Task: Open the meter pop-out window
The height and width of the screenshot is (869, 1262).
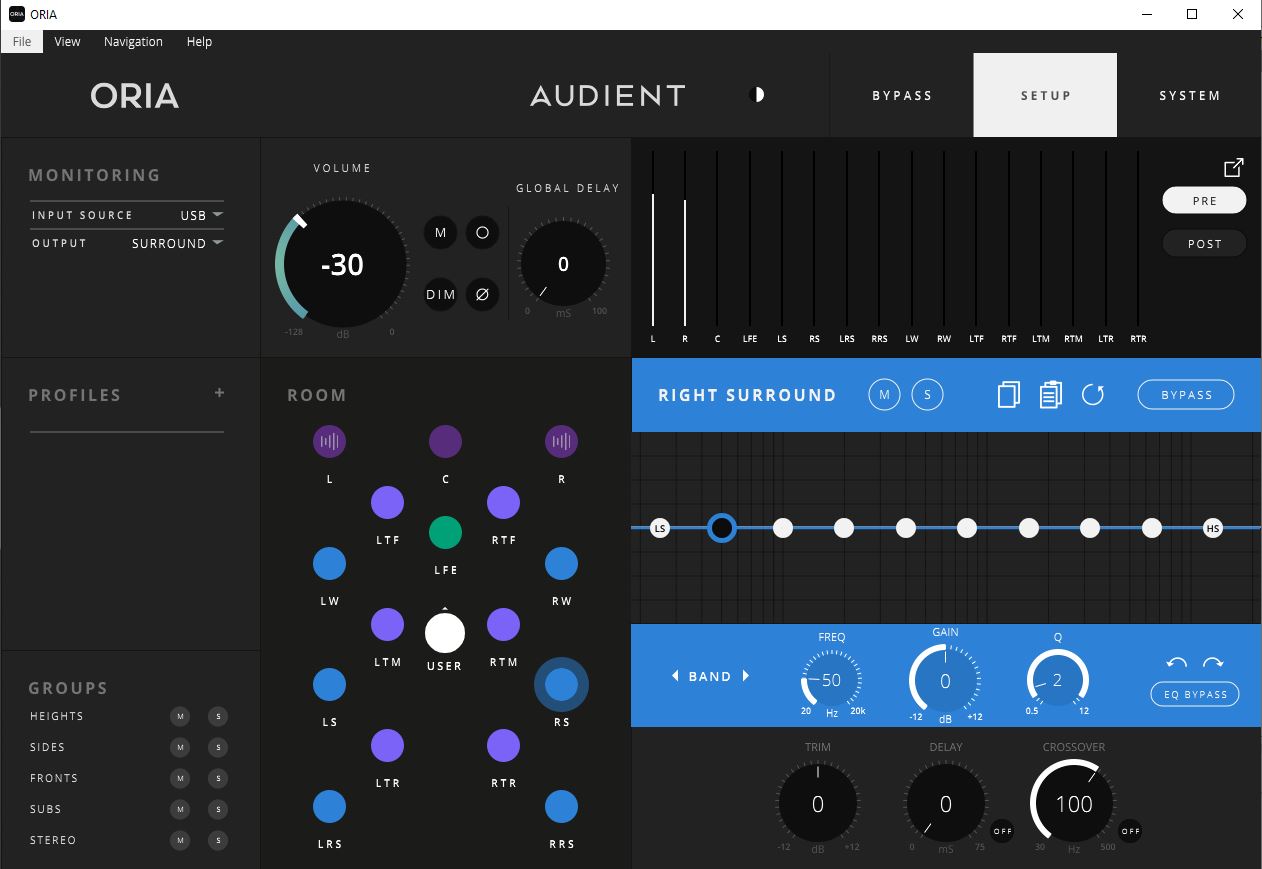Action: coord(1233,167)
